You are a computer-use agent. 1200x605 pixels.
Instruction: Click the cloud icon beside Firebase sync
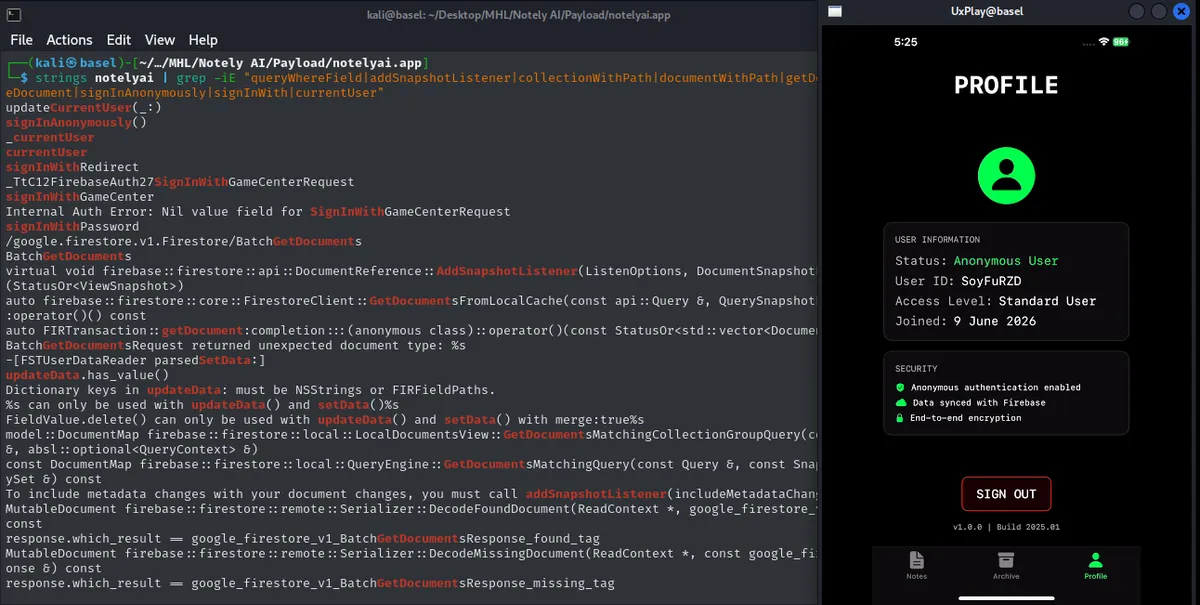pos(900,403)
